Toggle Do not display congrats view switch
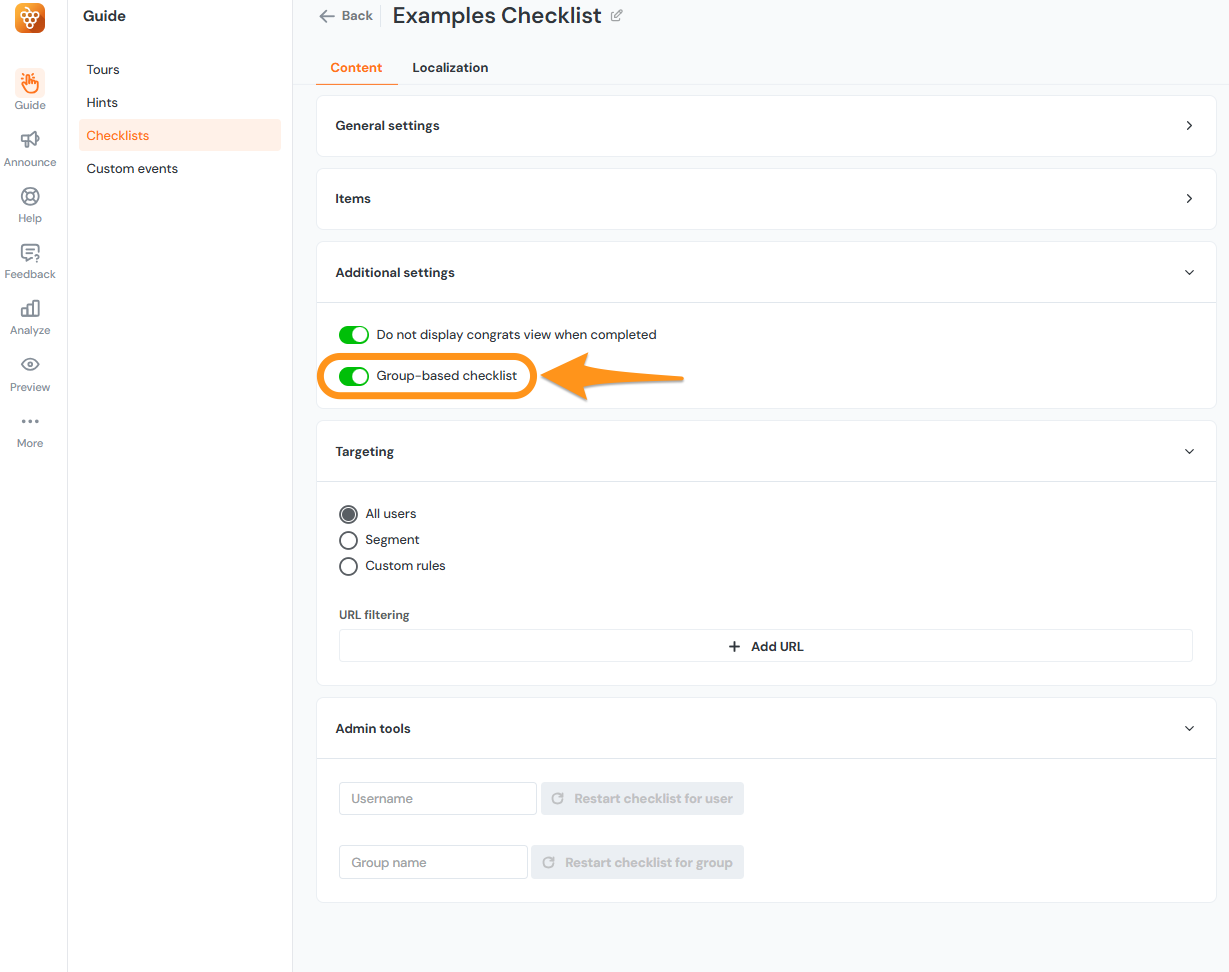 pos(354,335)
